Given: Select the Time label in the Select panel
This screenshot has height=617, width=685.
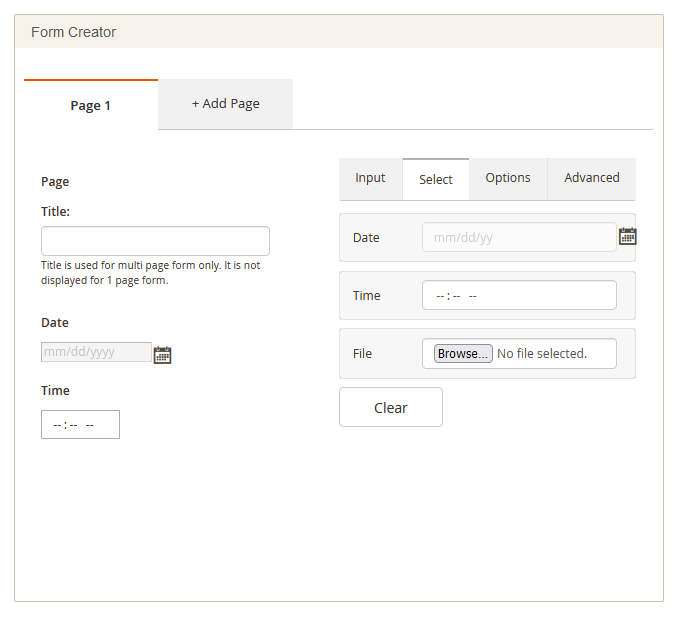Looking at the screenshot, I should (367, 296).
